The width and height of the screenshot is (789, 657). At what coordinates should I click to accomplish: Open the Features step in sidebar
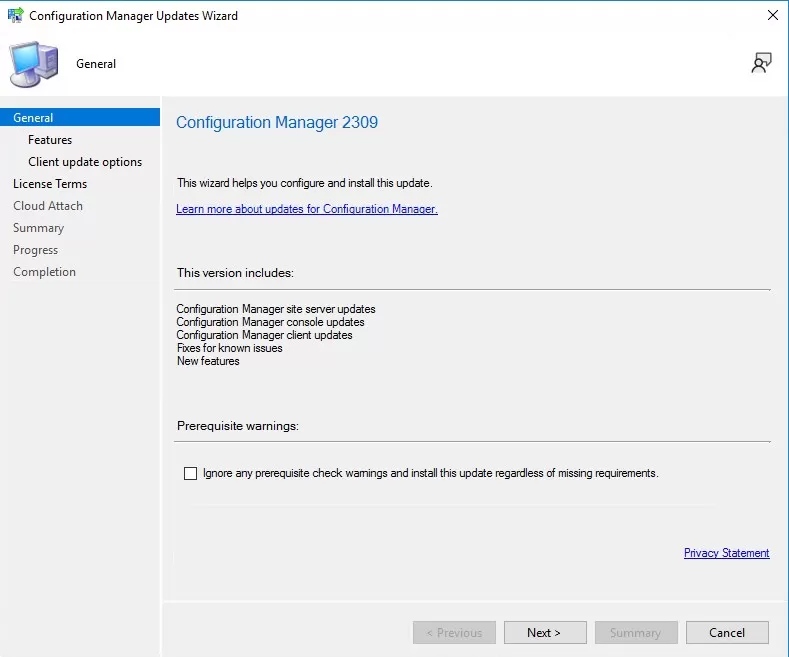50,139
